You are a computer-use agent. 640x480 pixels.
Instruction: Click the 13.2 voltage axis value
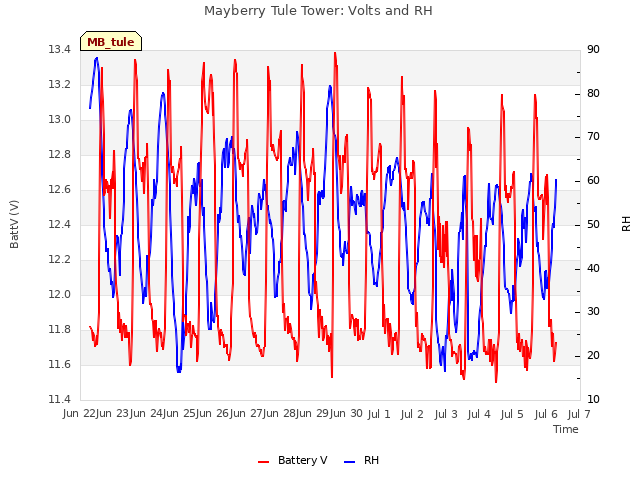(x=60, y=84)
